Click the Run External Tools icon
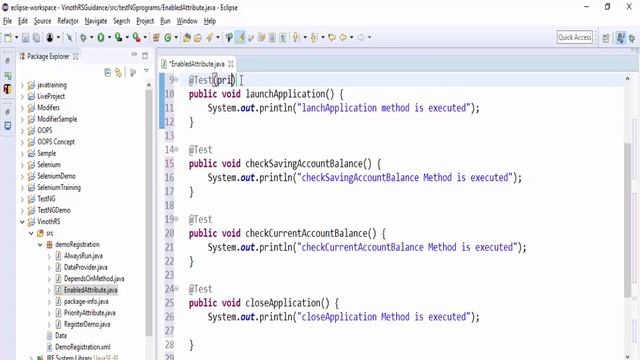Image resolution: width=640 pixels, height=360 pixels. [137, 38]
